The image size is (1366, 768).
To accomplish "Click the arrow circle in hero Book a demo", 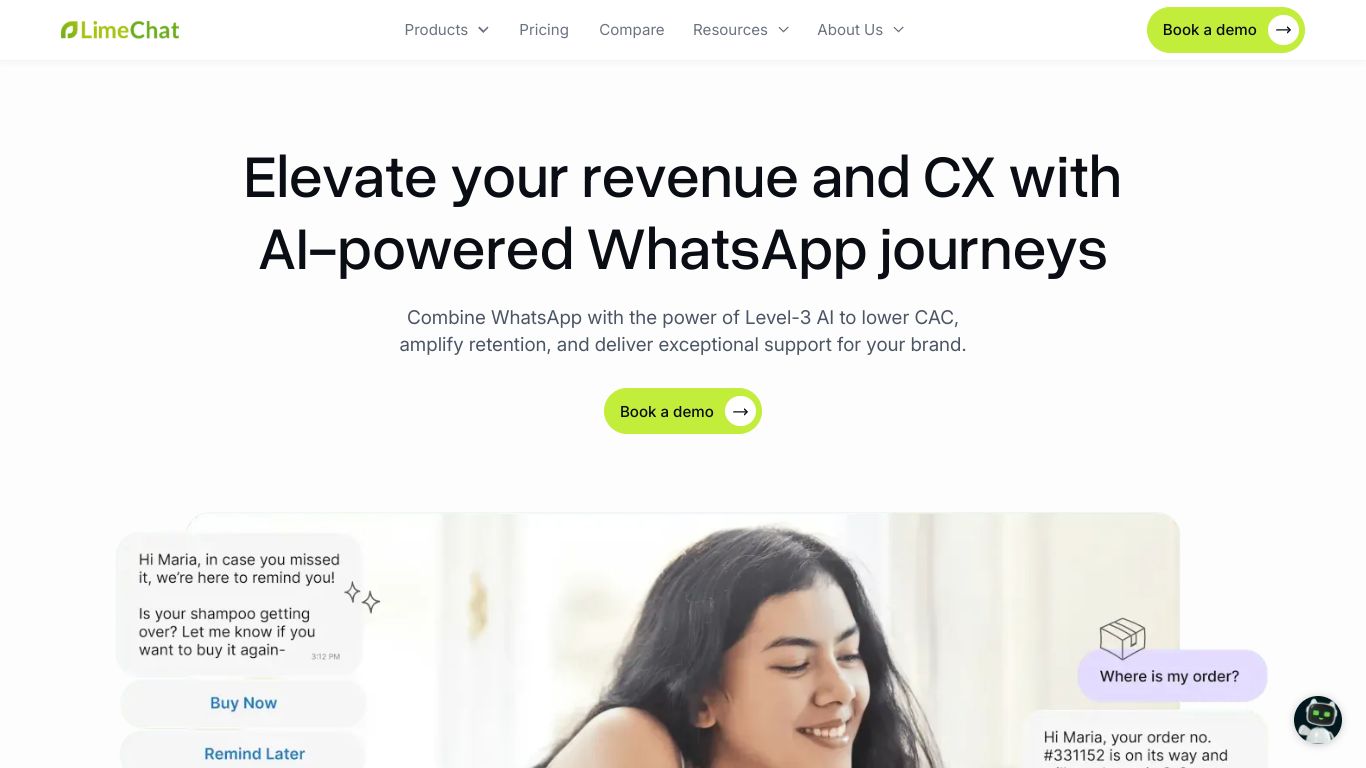I will coord(740,411).
